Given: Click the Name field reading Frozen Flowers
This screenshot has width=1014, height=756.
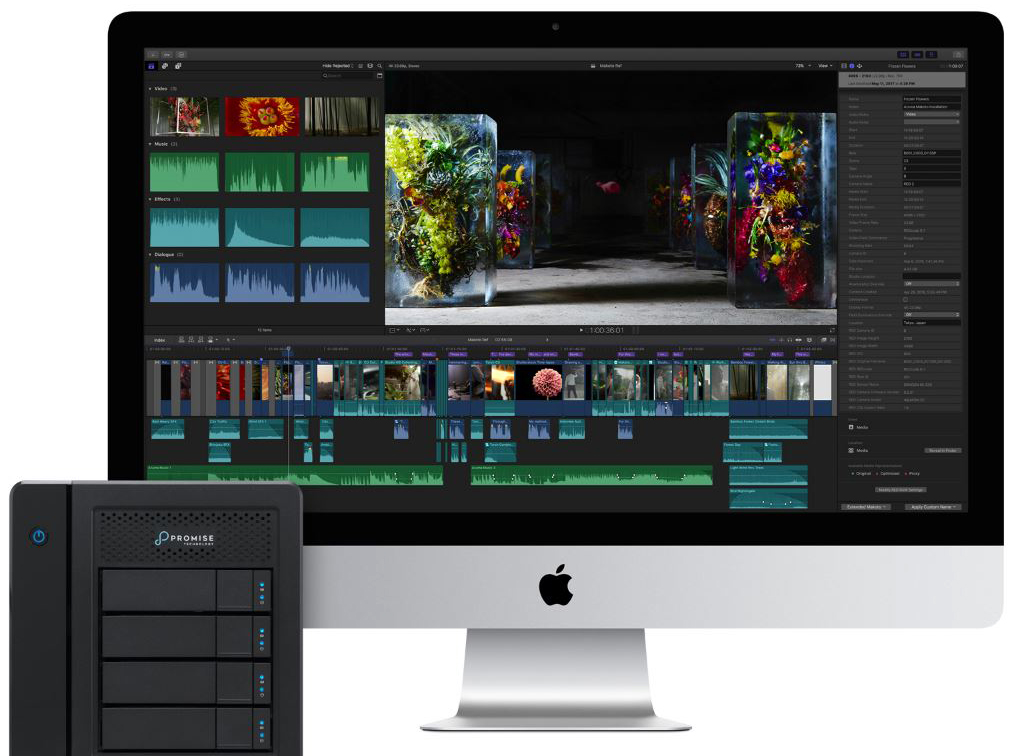Looking at the screenshot, I should pos(931,99).
